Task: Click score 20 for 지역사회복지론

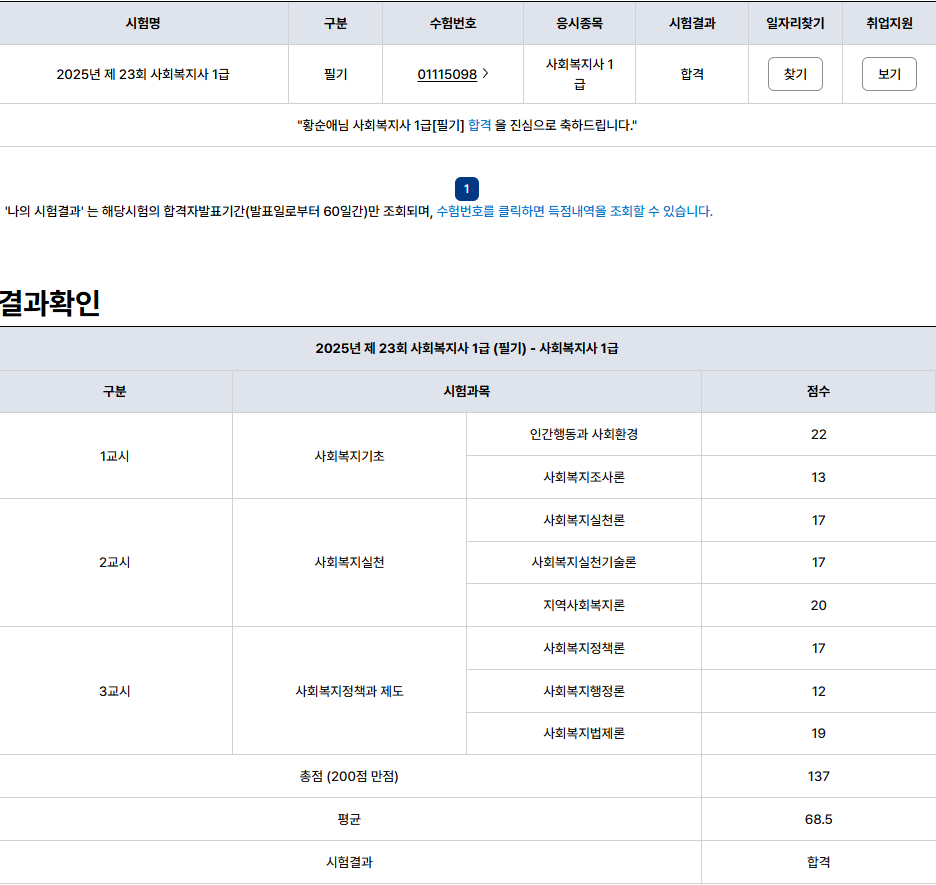Action: (x=818, y=605)
